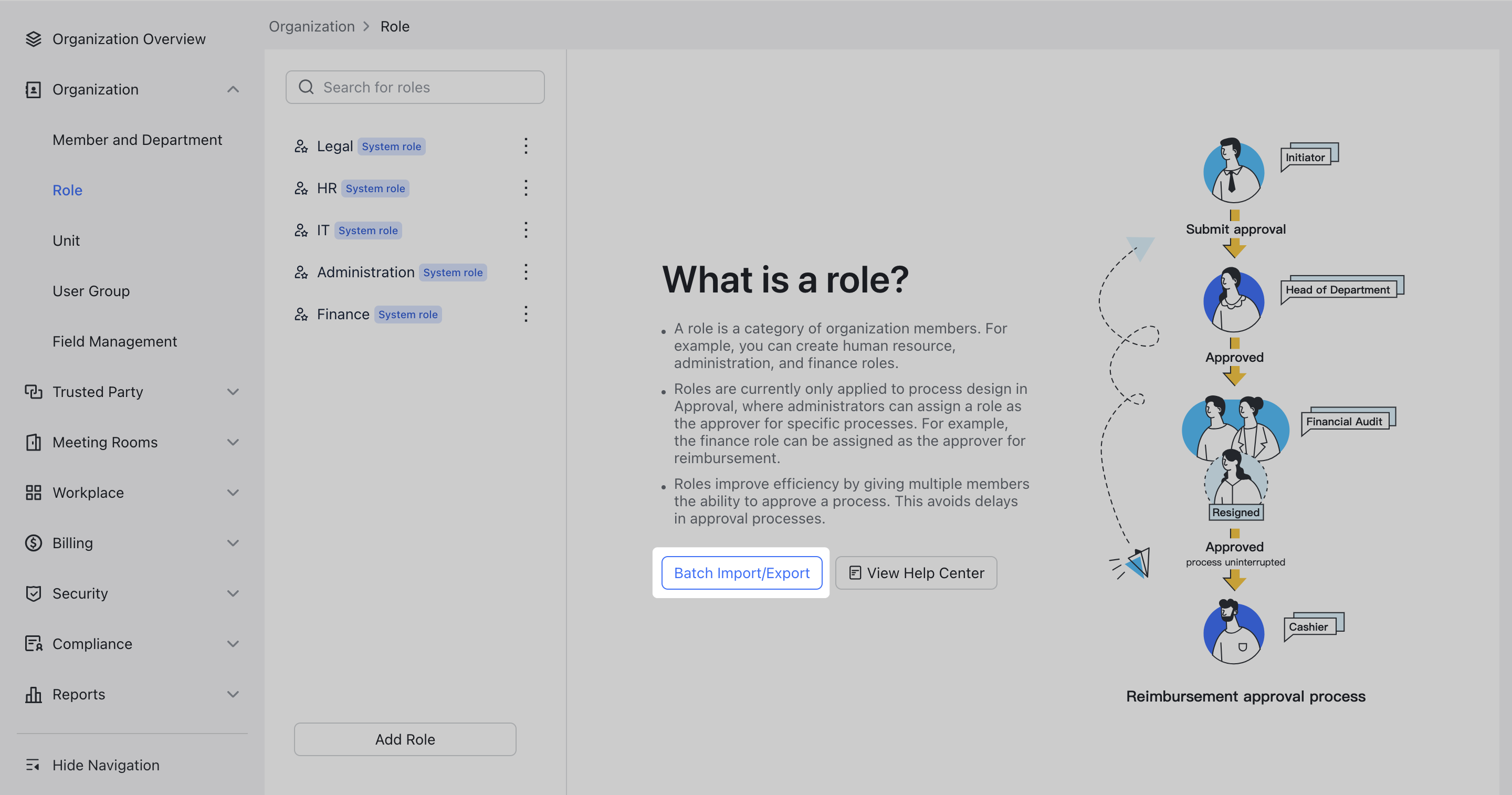
Task: Click the search magnifier icon in roles search
Action: [306, 87]
